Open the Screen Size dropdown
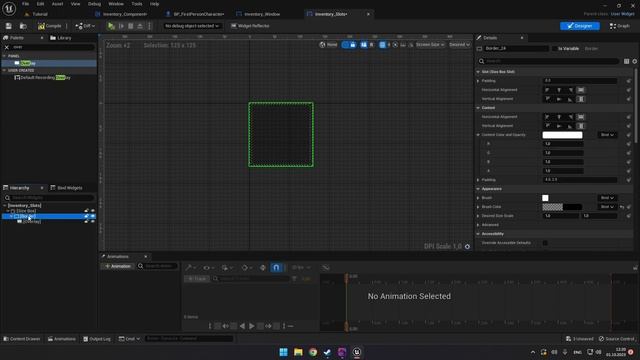Viewport: 640px width, 360px height. tap(430, 44)
